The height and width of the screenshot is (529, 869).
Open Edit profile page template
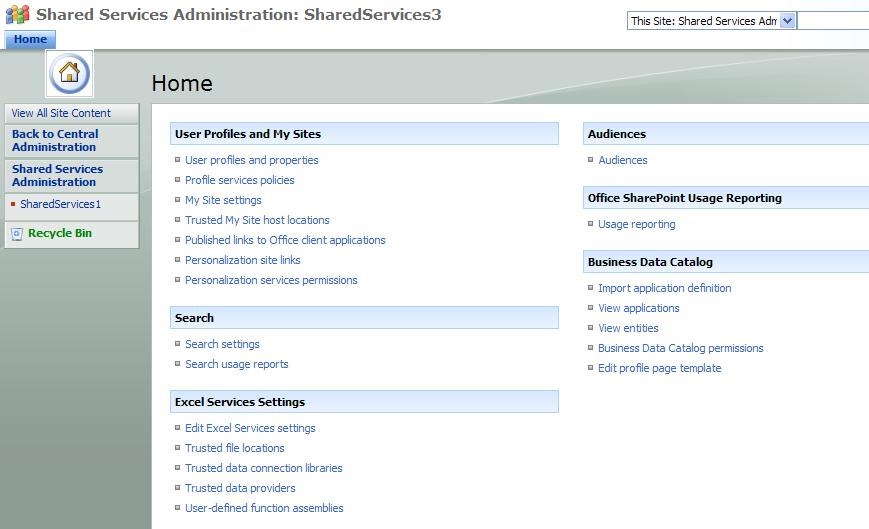click(x=660, y=368)
